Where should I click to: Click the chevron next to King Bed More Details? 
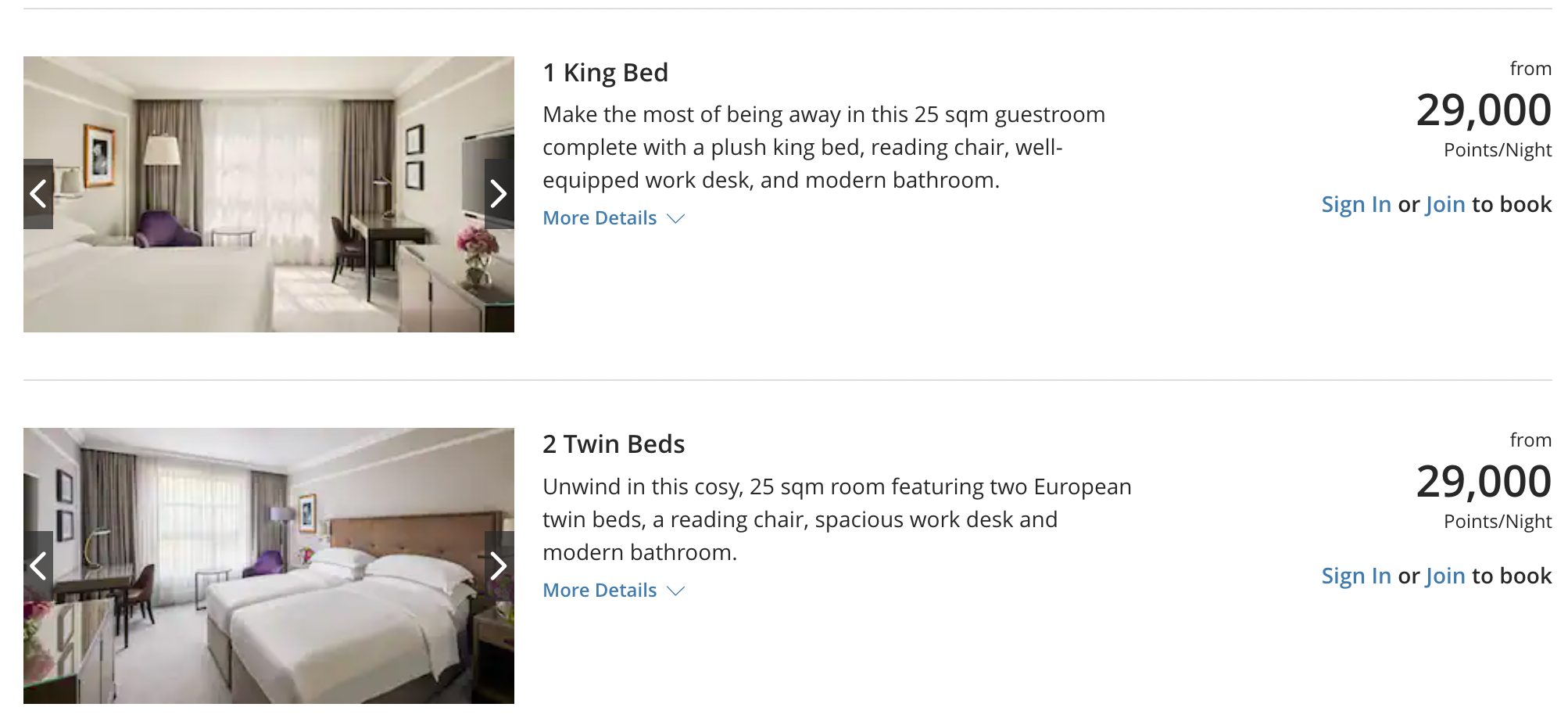(675, 220)
